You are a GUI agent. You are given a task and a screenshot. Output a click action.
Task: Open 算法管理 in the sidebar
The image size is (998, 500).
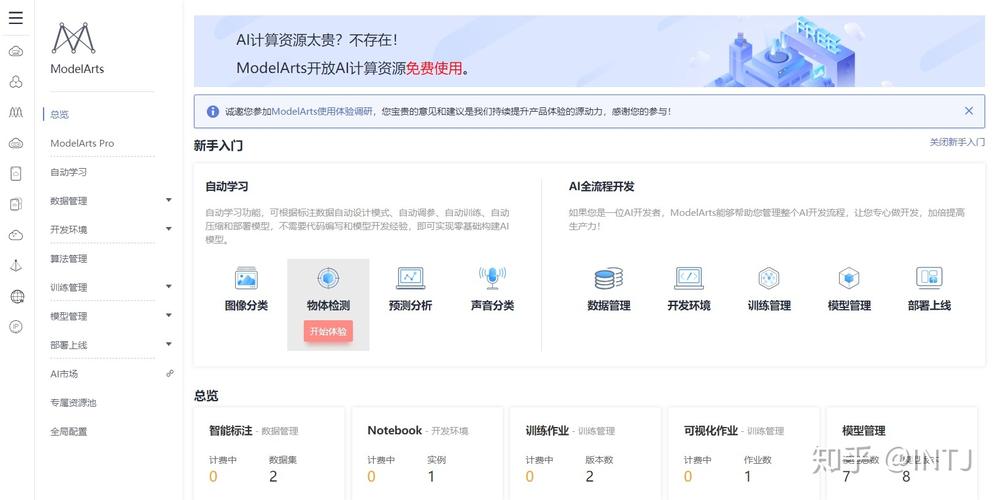coord(69,258)
